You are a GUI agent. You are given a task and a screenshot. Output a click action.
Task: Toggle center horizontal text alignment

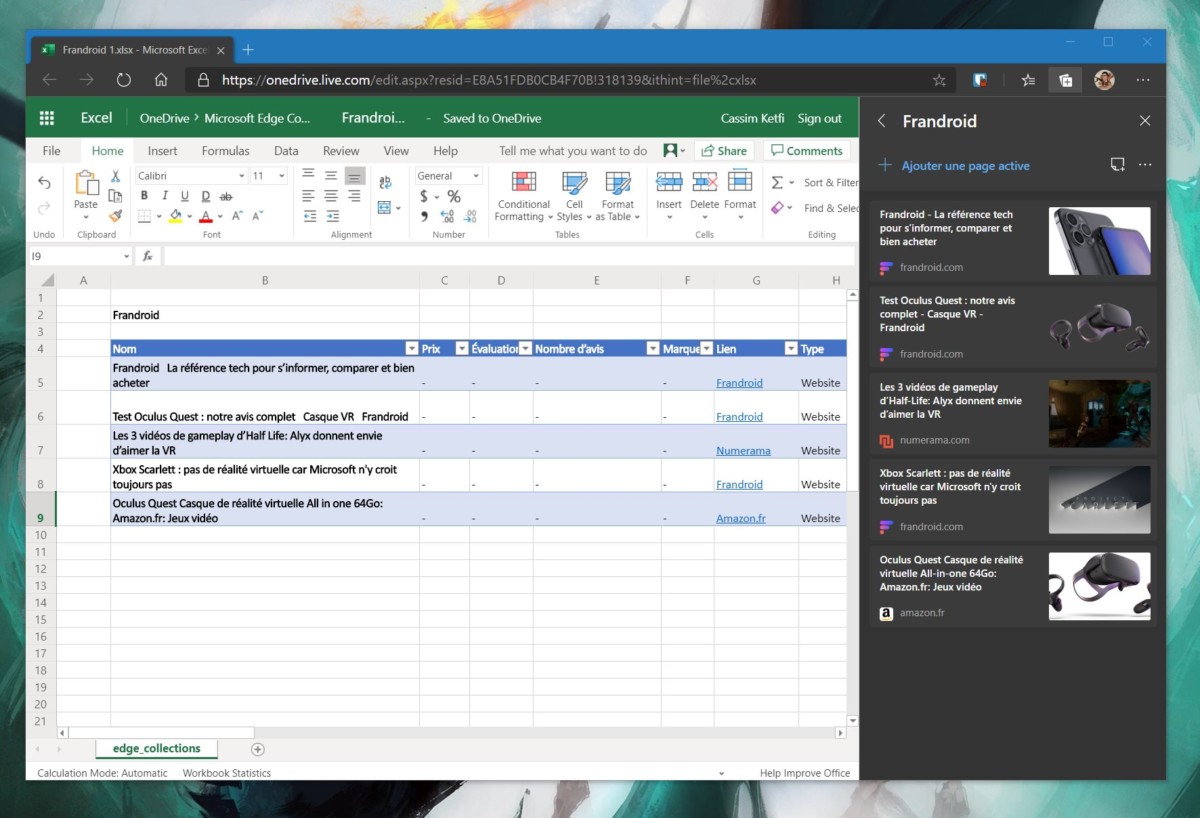click(x=331, y=196)
